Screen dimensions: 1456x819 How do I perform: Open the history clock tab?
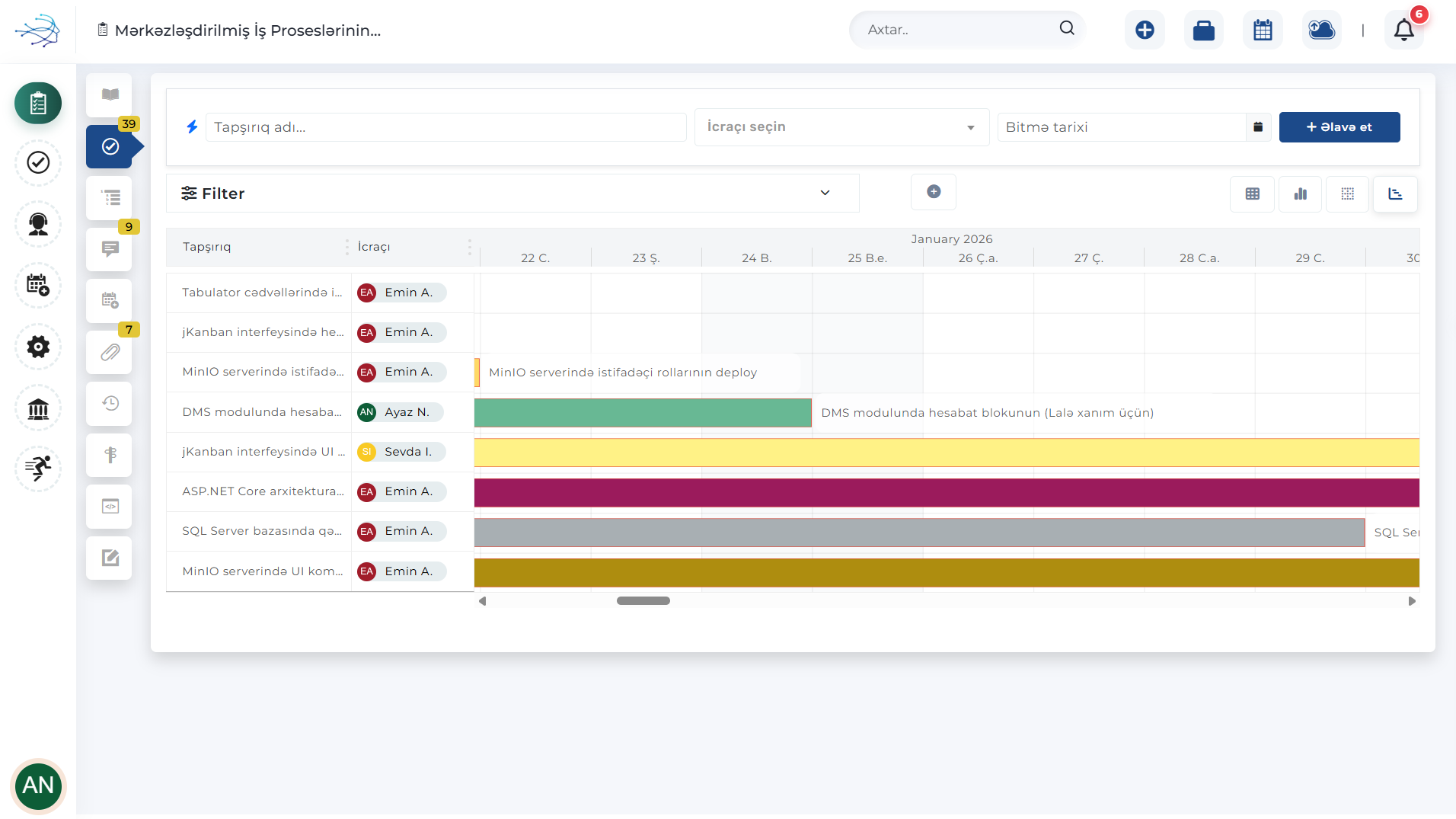[x=110, y=404]
